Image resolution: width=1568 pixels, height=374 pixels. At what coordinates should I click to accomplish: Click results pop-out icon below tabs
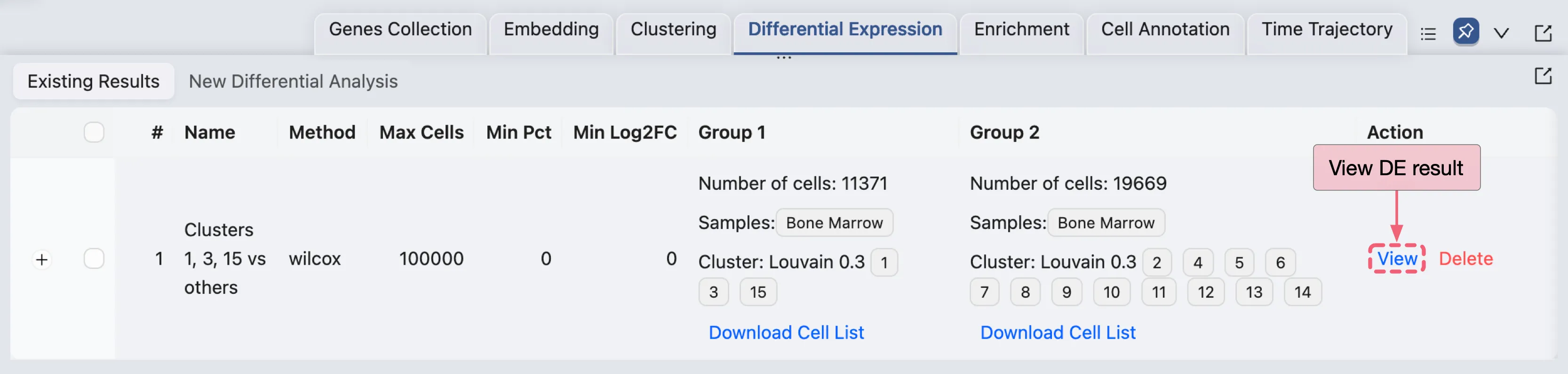pos(1543,76)
